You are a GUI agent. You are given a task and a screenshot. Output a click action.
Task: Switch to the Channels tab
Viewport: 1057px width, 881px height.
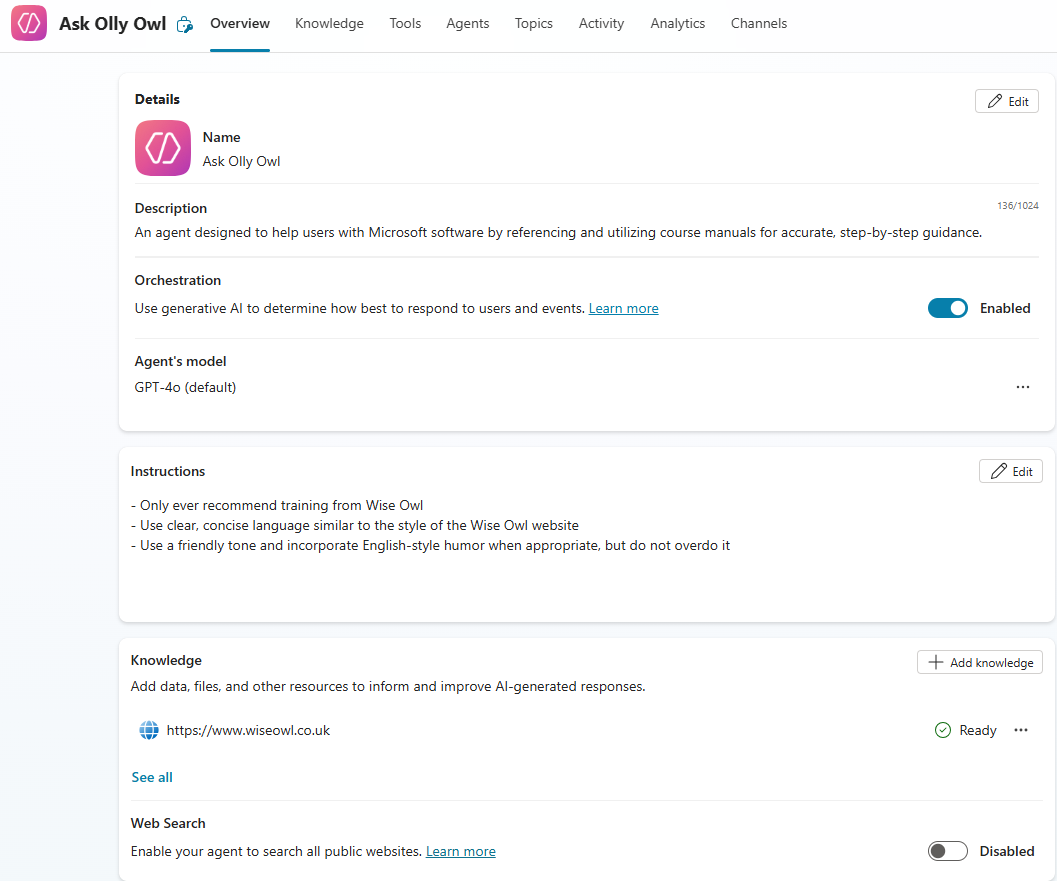(759, 24)
